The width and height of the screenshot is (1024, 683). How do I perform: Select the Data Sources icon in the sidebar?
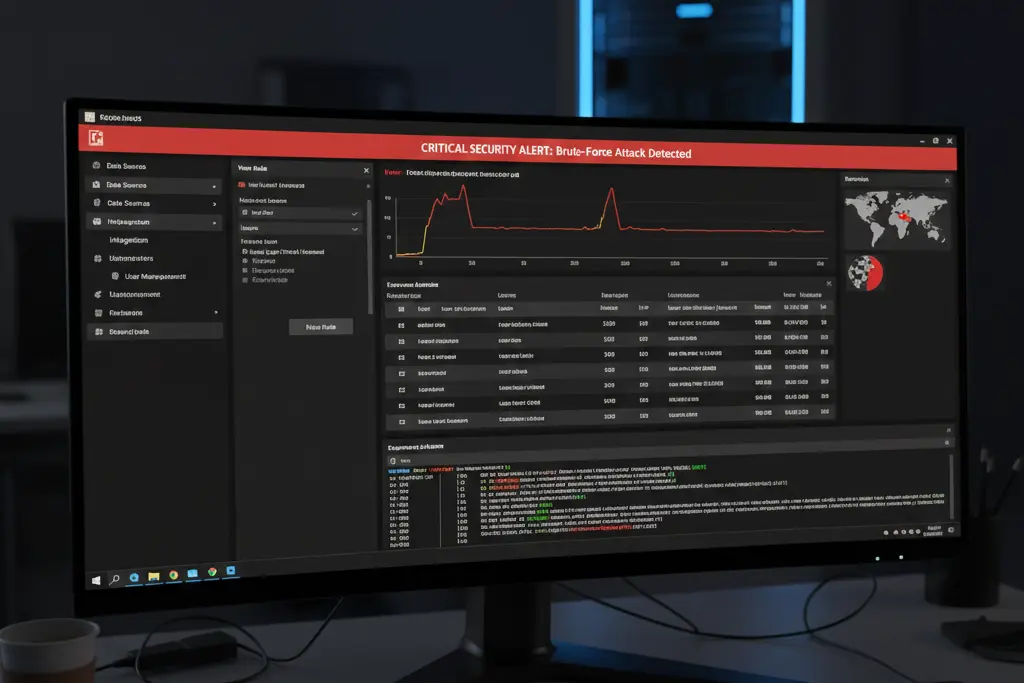[x=96, y=166]
